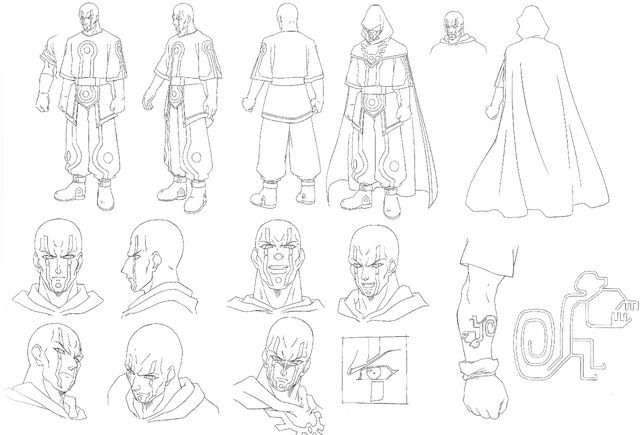Select the cloaked figure seen from behind
The image size is (640, 435).
pyautogui.click(x=537, y=110)
